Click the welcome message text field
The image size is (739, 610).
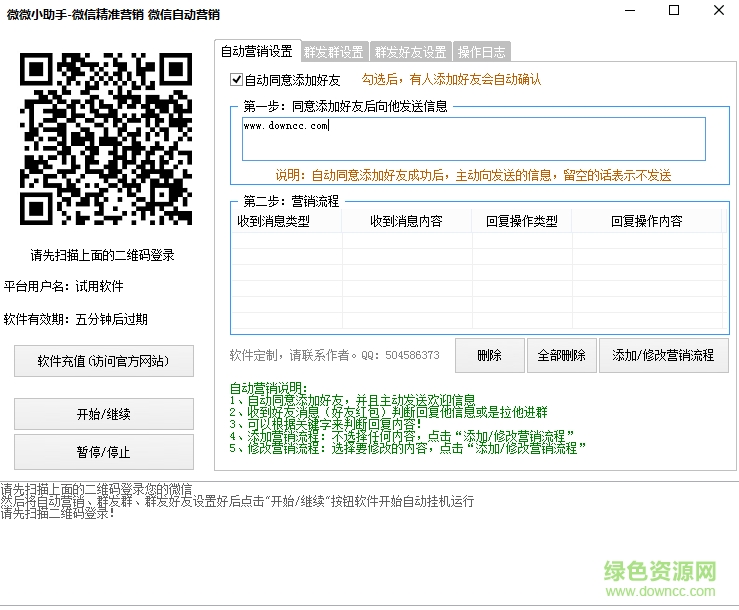click(474, 139)
